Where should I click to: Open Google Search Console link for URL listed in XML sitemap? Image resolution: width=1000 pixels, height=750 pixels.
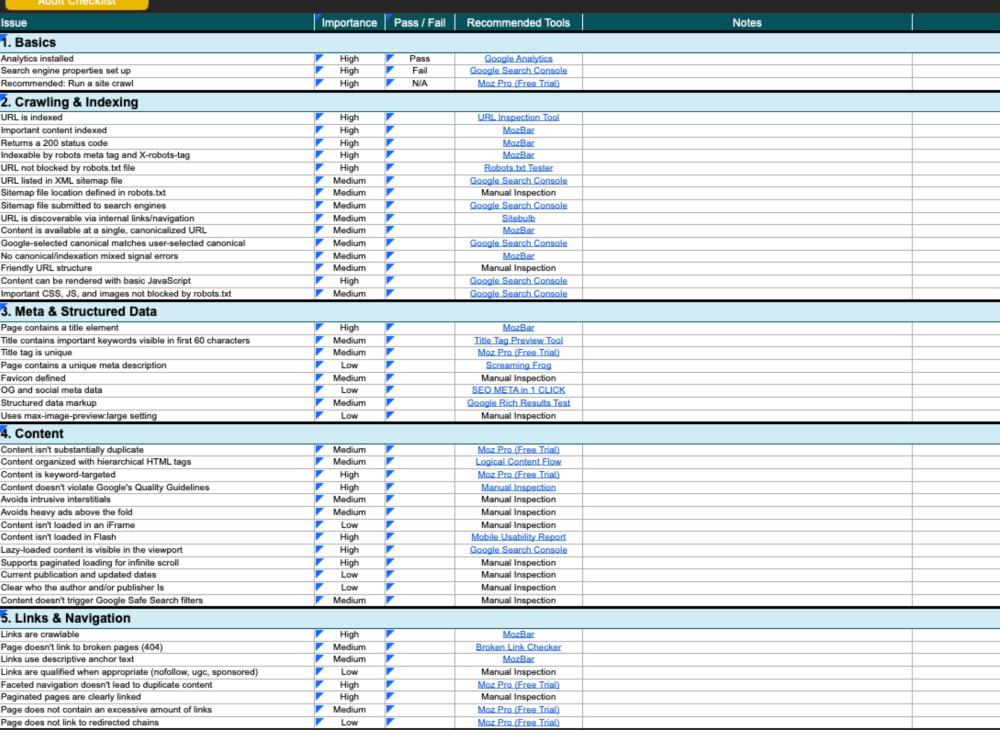tap(518, 180)
